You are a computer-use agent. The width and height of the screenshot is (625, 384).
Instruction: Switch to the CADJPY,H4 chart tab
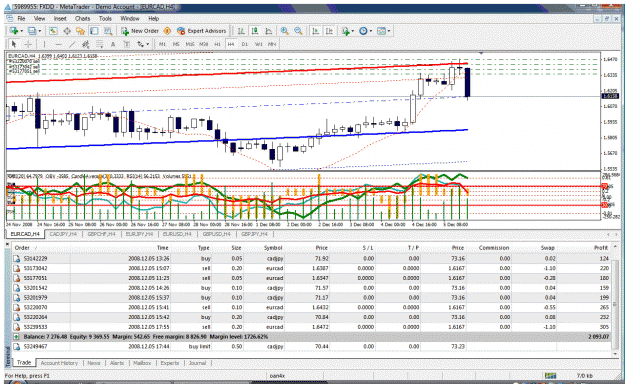tap(63, 234)
